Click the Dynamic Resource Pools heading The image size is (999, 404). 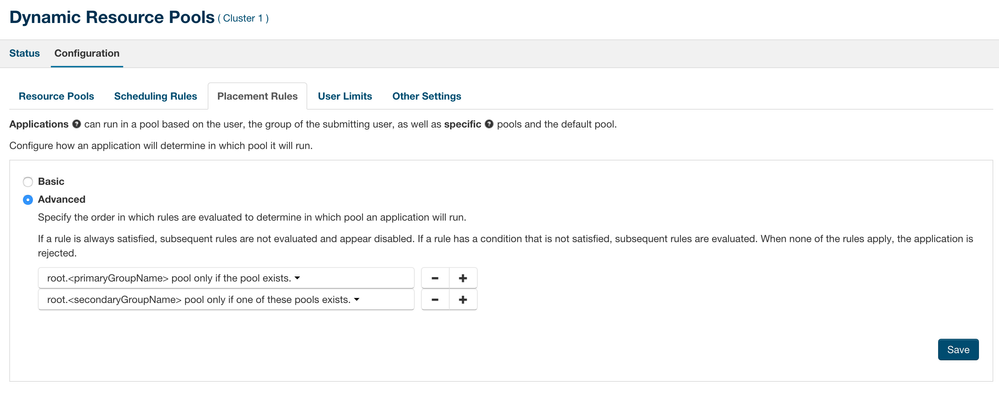coord(110,17)
